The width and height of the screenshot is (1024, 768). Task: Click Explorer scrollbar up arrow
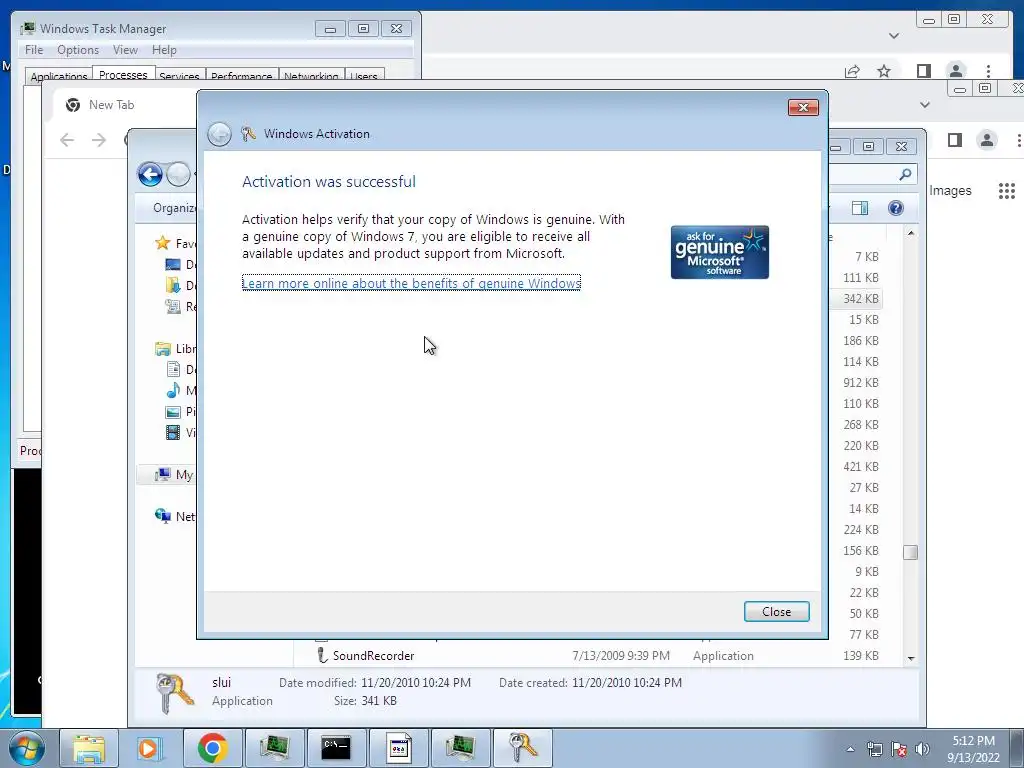911,233
